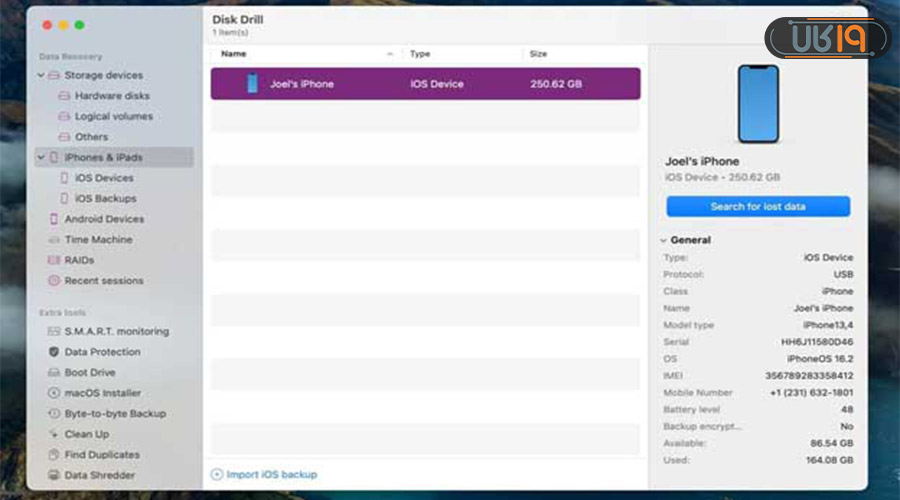The height and width of the screenshot is (500, 900).
Task: Collapse the General info disclosure triangle
Action: [662, 241]
